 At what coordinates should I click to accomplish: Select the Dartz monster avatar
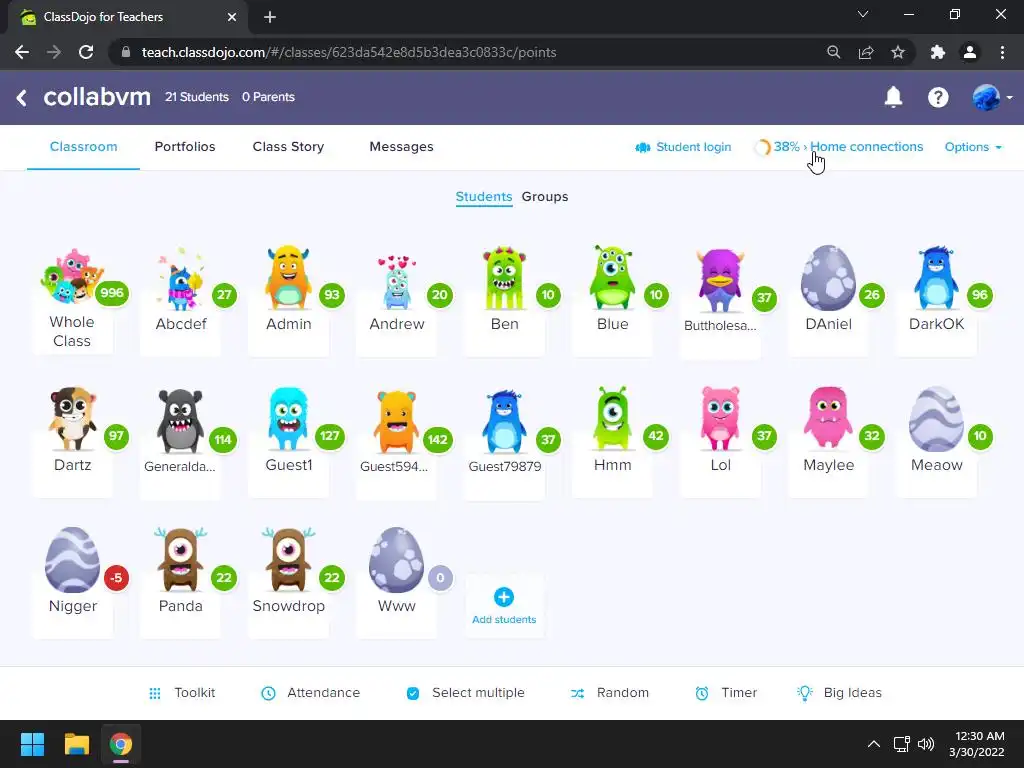pyautogui.click(x=72, y=419)
